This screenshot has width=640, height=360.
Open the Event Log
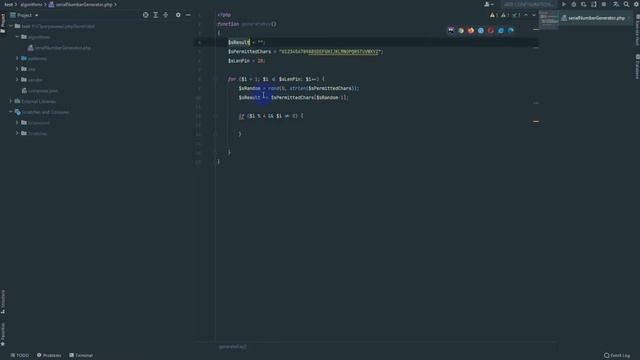tap(616, 356)
